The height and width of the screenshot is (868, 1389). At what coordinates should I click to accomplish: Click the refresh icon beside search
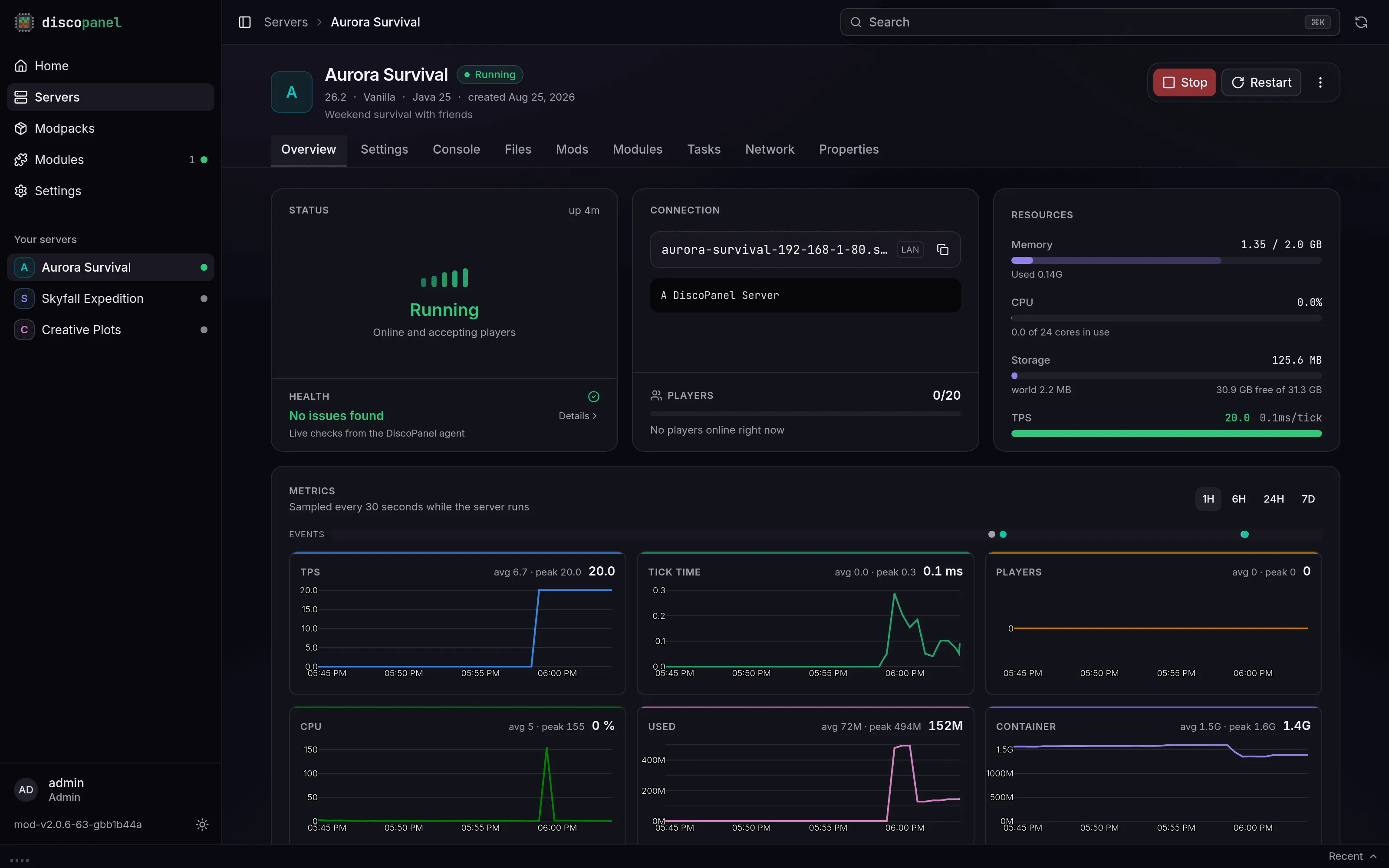(x=1361, y=23)
